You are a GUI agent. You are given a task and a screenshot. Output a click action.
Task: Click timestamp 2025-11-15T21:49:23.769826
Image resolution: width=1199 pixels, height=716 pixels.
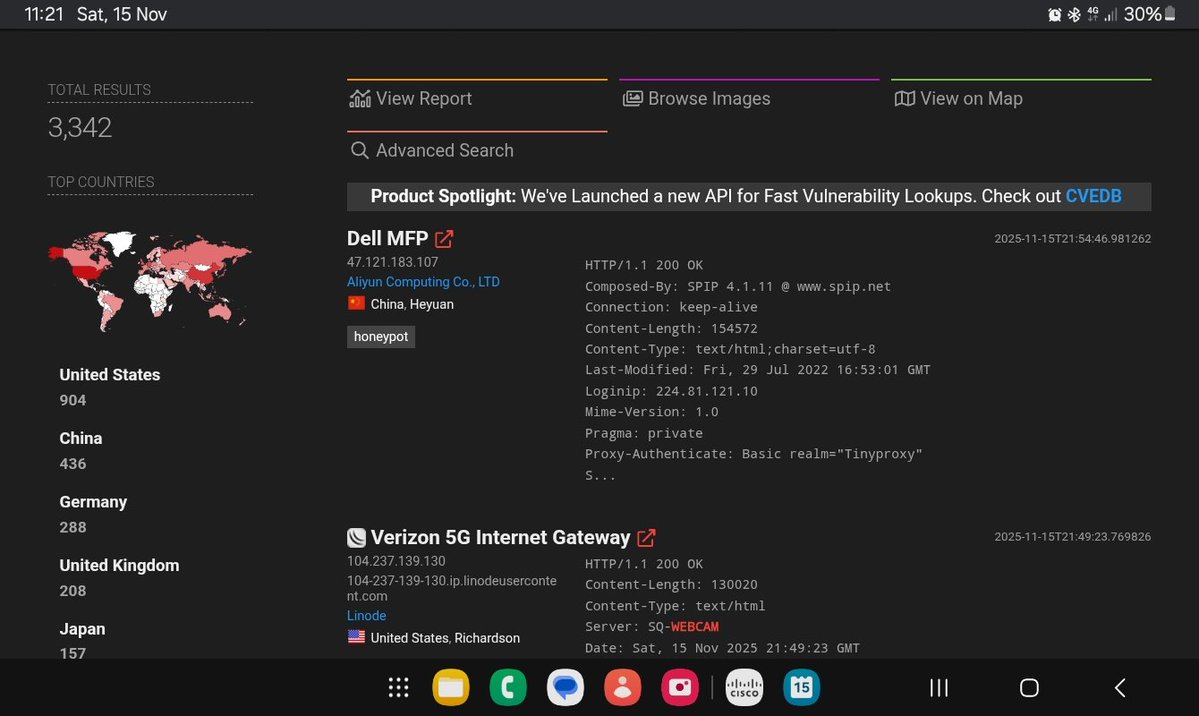coord(1073,537)
